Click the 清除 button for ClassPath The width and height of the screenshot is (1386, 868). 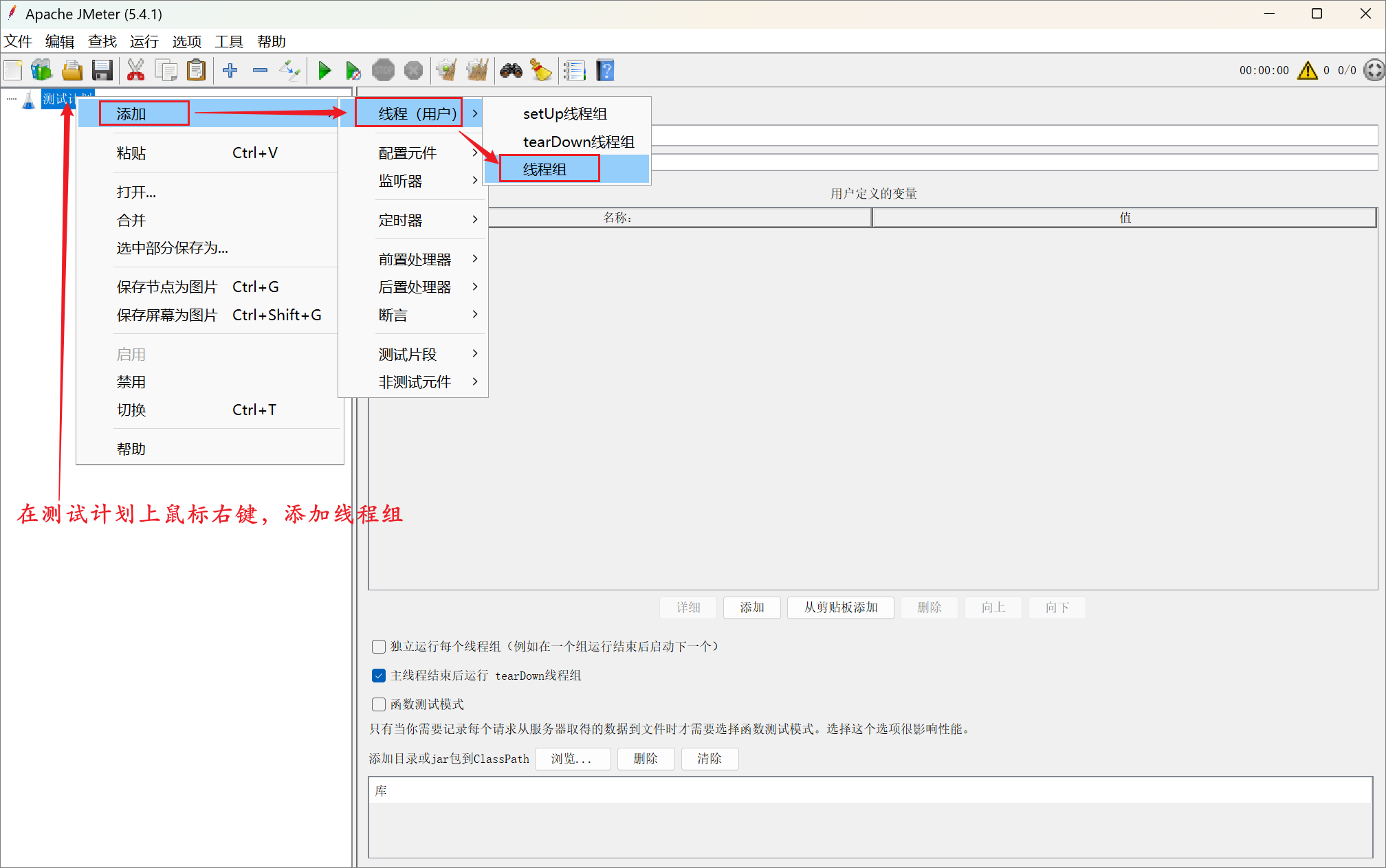pos(709,759)
